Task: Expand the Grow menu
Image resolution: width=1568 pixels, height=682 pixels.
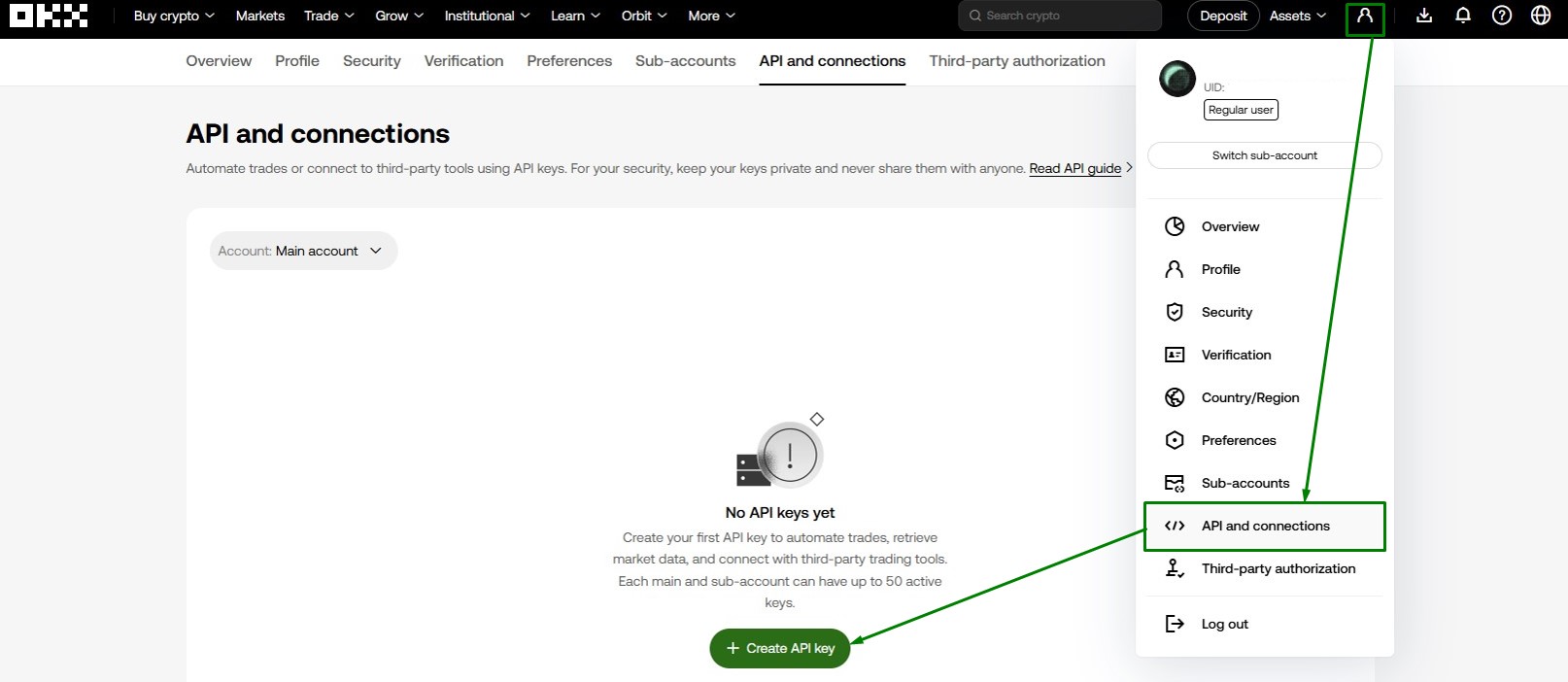Action: click(x=399, y=16)
